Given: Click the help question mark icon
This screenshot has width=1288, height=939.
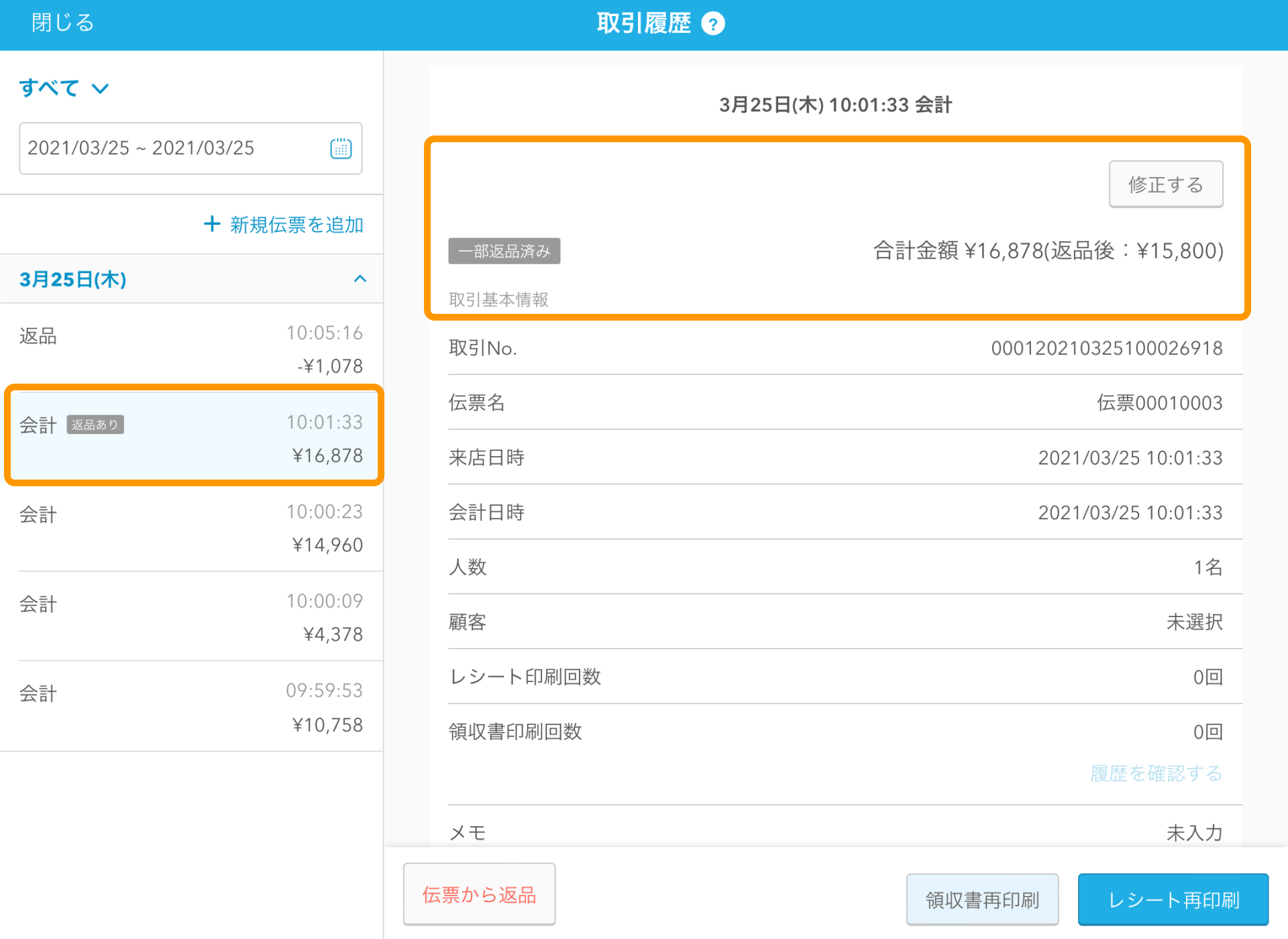Looking at the screenshot, I should (x=712, y=24).
